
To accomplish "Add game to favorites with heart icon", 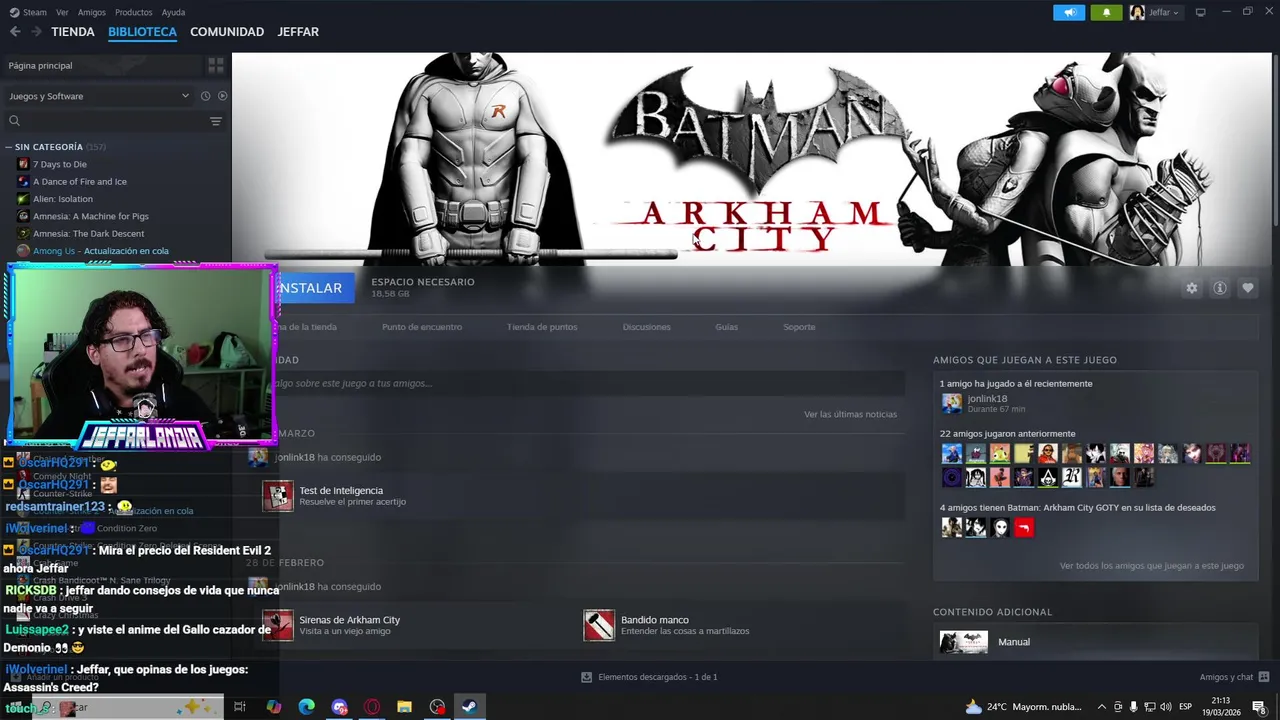I will [x=1247, y=288].
